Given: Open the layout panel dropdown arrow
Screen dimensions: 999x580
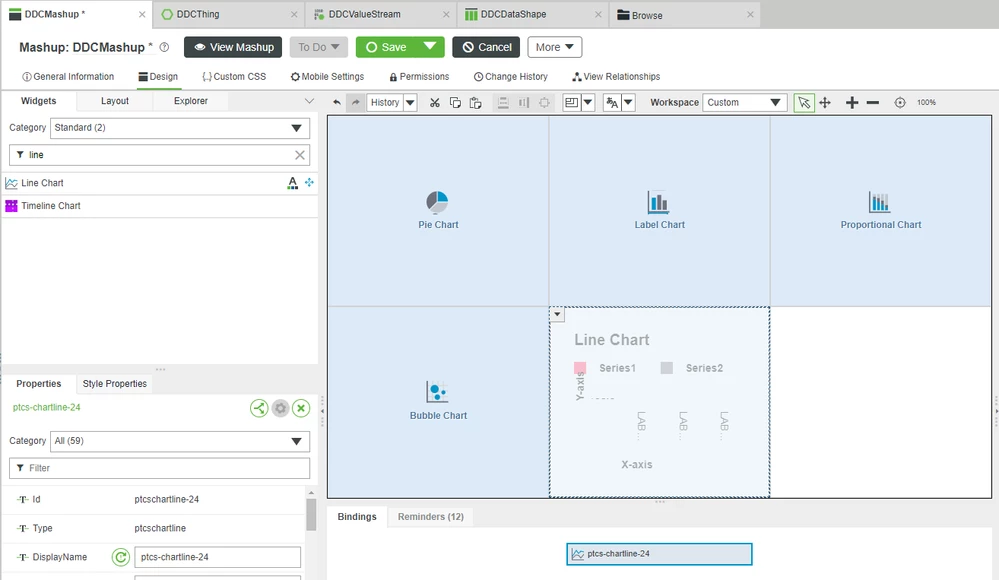Looking at the screenshot, I should (x=588, y=102).
